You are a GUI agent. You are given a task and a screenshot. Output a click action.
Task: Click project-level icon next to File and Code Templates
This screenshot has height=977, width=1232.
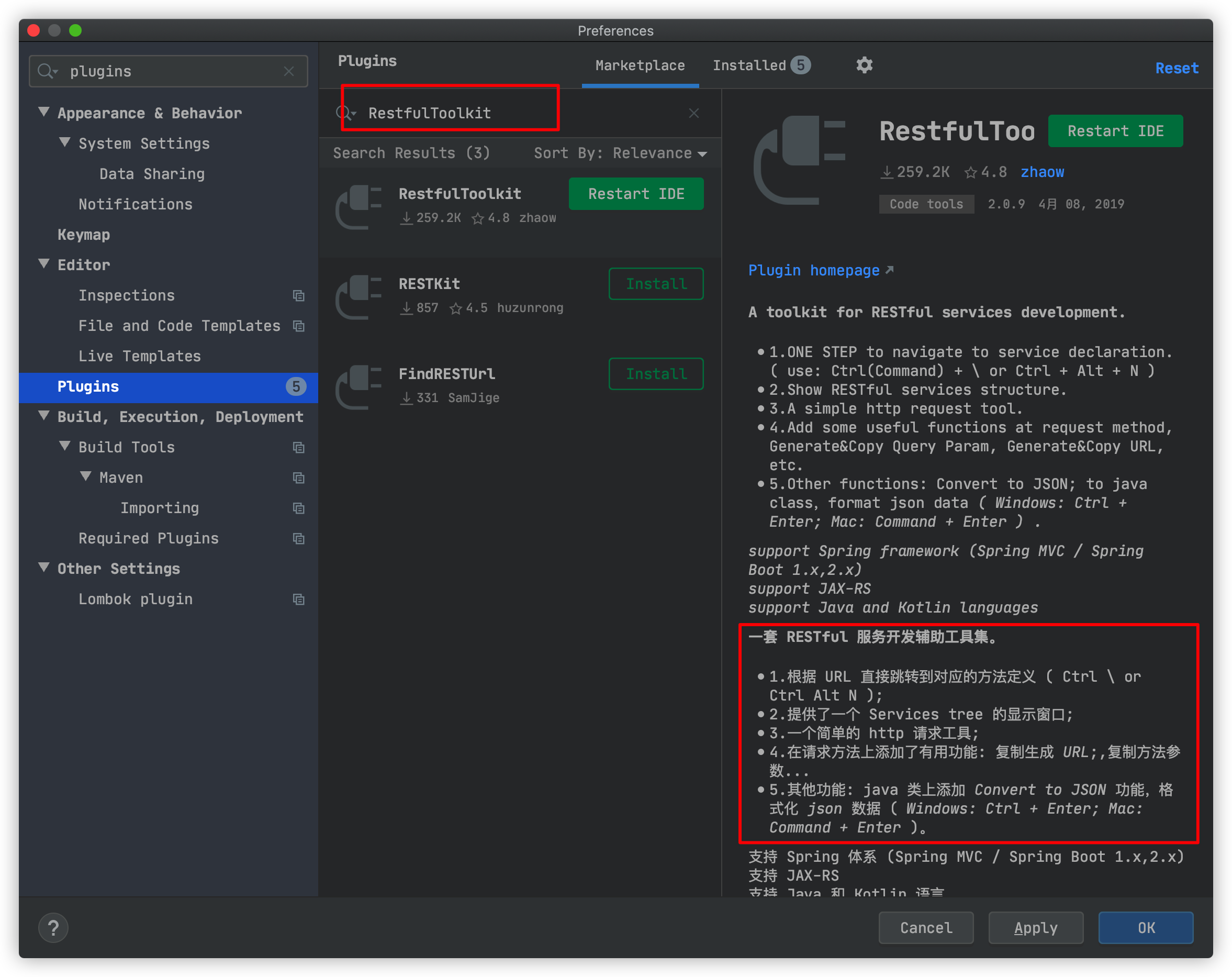point(298,326)
